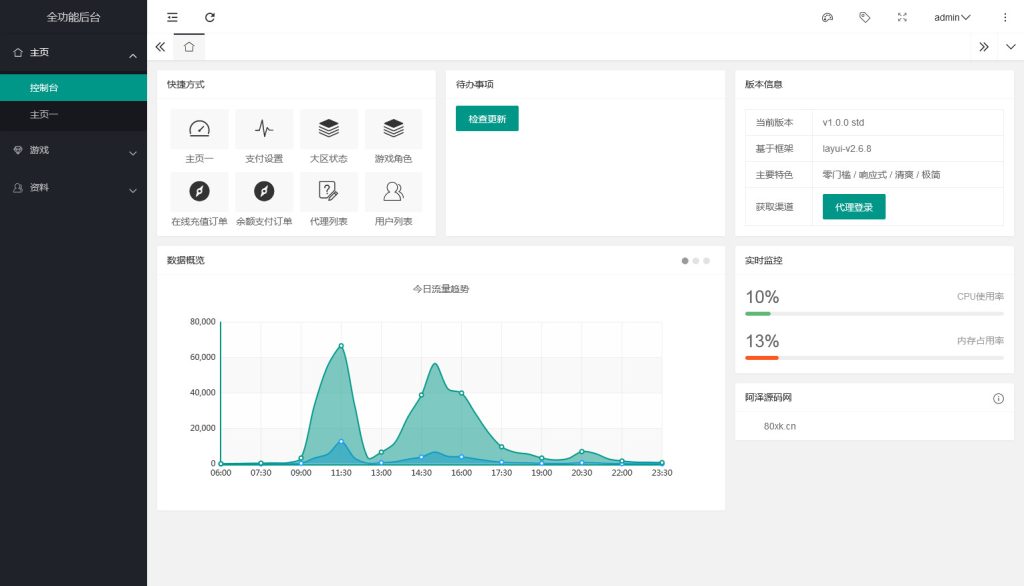Click the CPU usage progress bar
The image size is (1024, 586).
[x=874, y=312]
